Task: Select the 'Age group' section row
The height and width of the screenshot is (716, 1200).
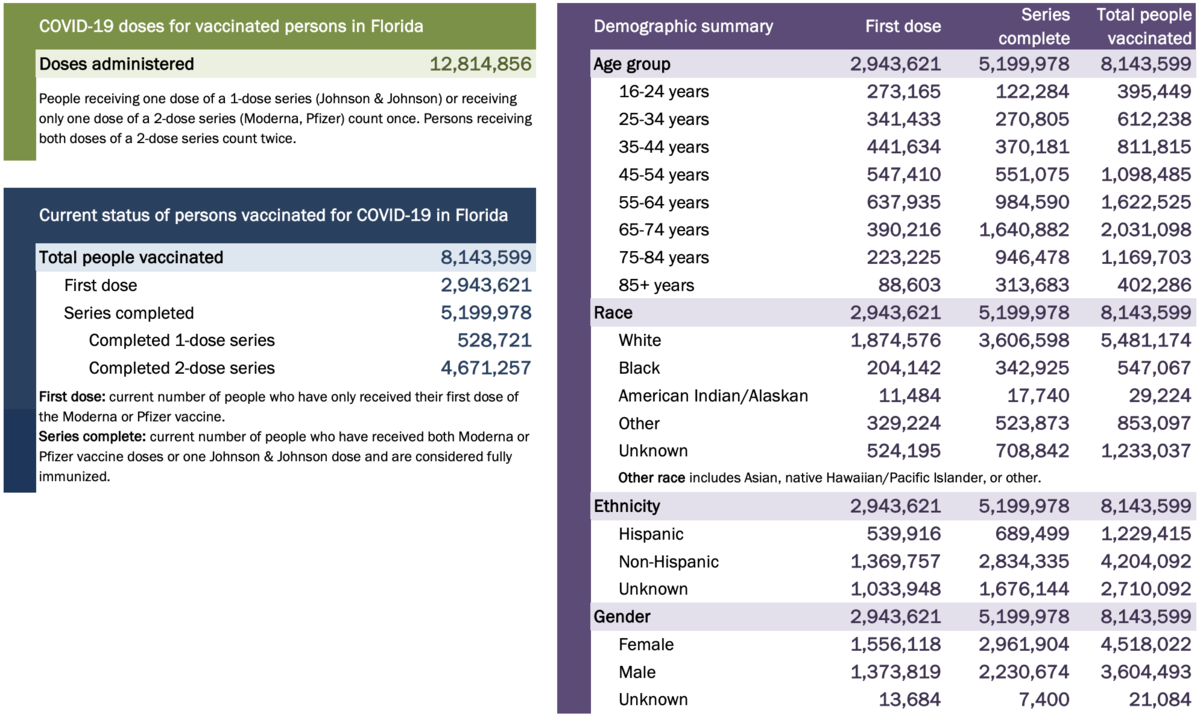Action: pos(632,64)
